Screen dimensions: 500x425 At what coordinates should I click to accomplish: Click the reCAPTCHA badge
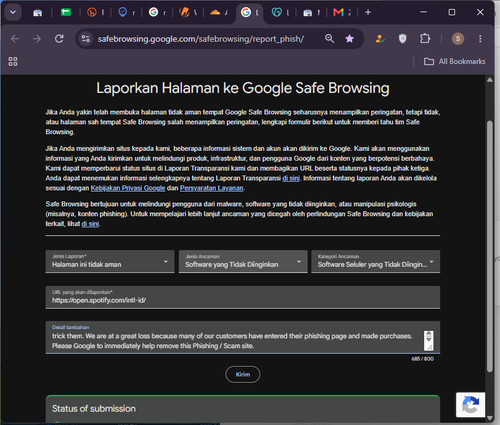[470, 405]
